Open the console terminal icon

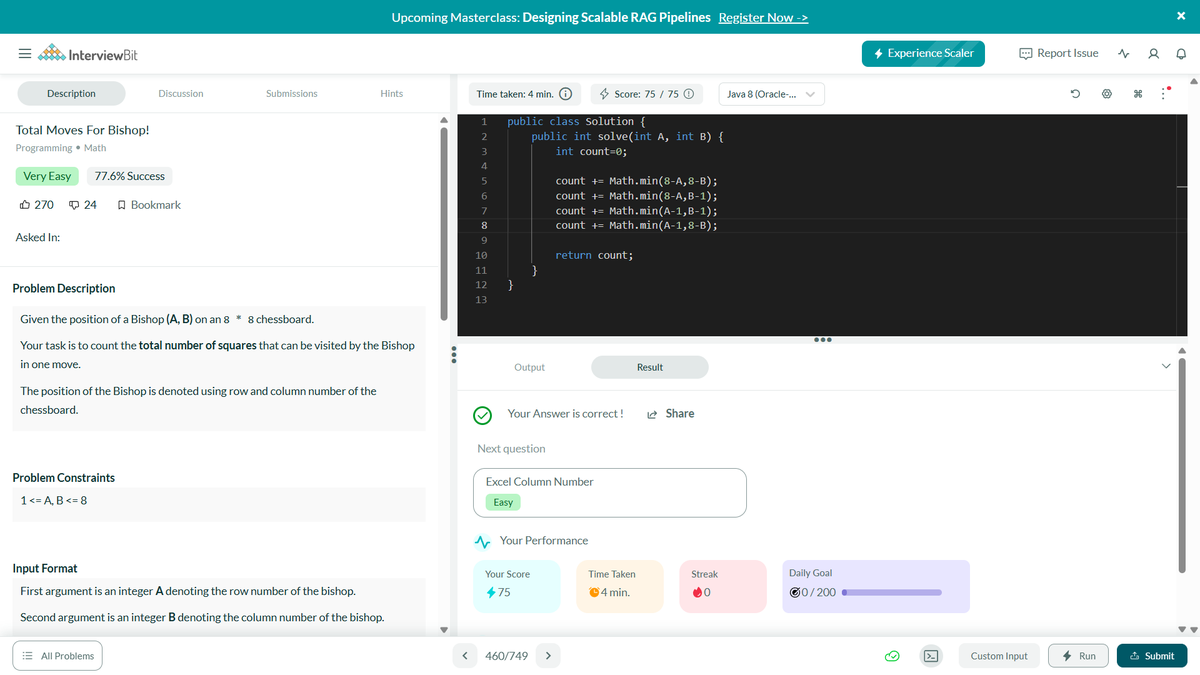point(930,656)
